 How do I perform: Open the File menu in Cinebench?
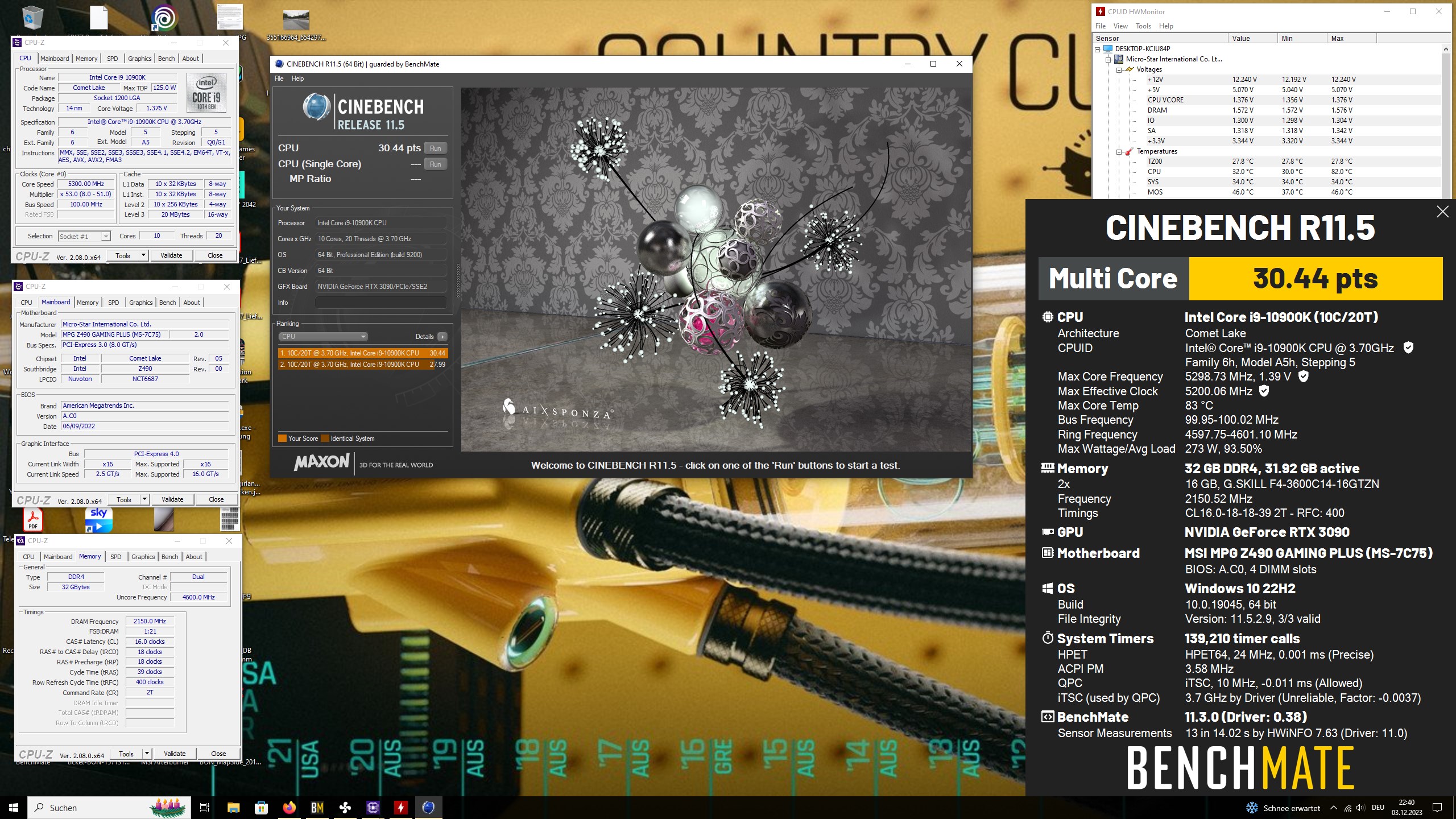tap(279, 78)
